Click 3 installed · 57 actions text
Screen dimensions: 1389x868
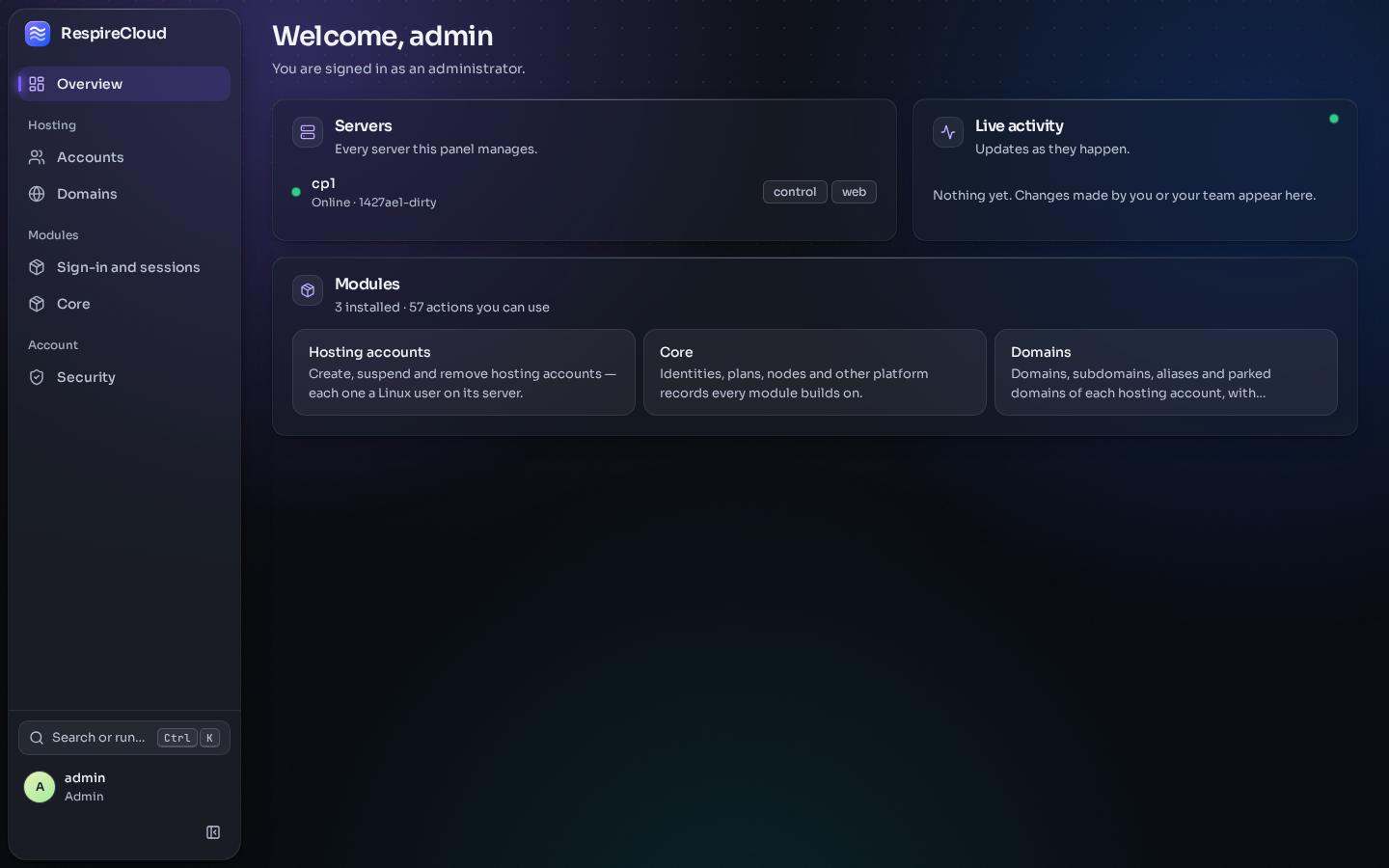[442, 308]
